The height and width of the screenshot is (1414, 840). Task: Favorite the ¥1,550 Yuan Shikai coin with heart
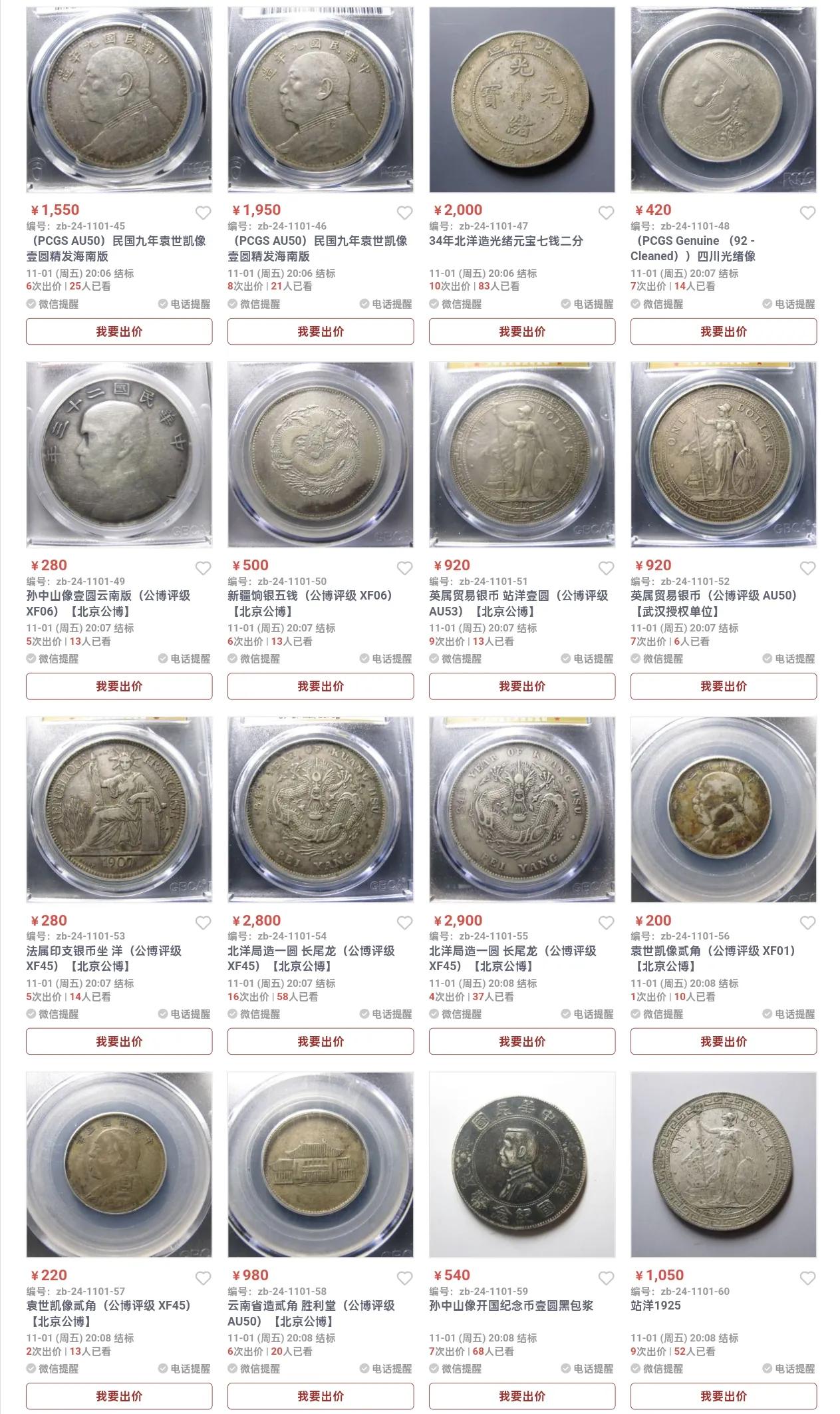point(203,213)
